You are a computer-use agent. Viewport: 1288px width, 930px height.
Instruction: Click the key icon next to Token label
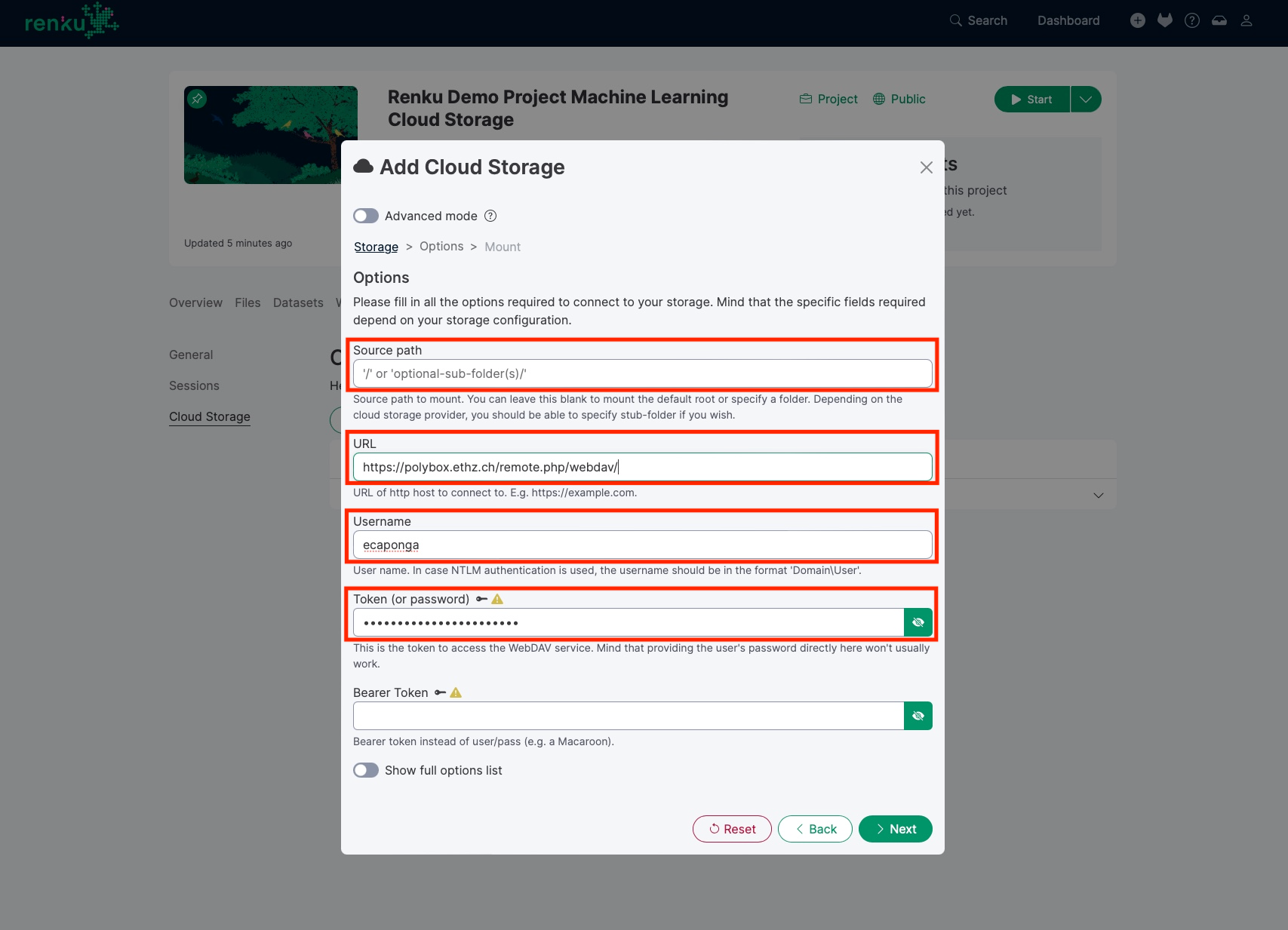(x=481, y=599)
